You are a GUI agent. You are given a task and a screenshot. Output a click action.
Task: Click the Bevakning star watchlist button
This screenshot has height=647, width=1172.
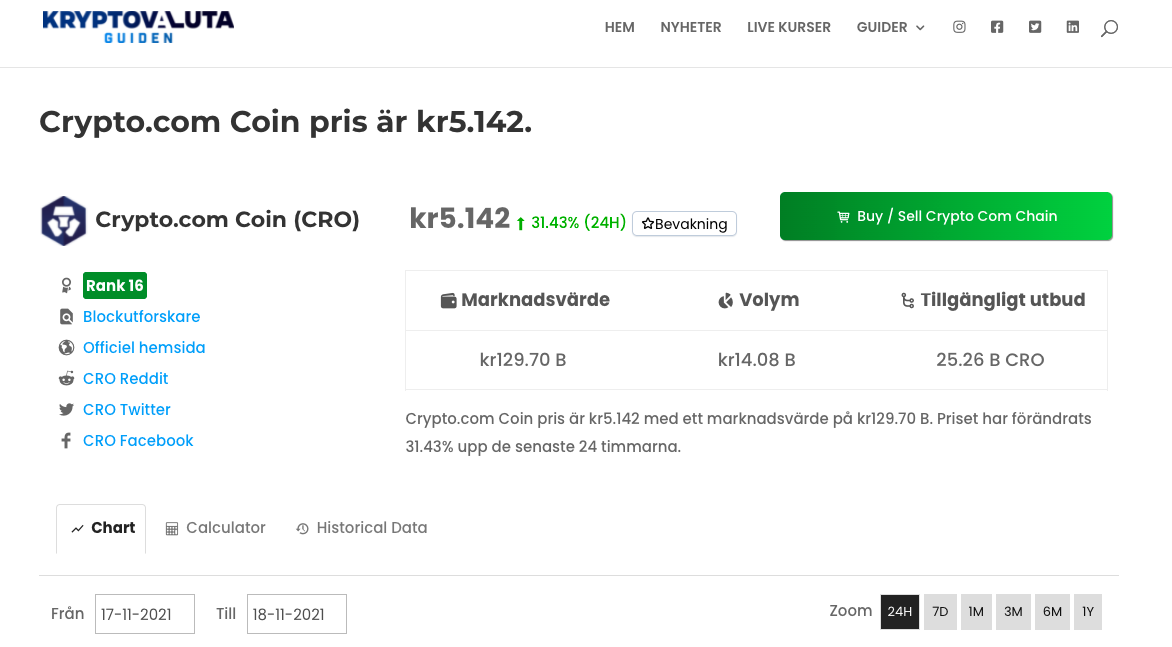684,224
